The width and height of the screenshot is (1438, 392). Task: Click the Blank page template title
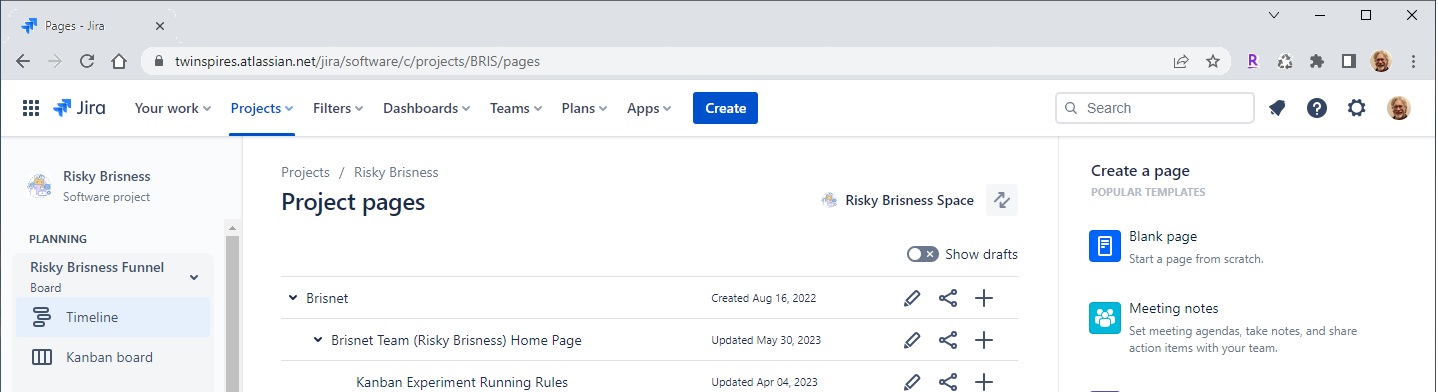[x=1163, y=237]
